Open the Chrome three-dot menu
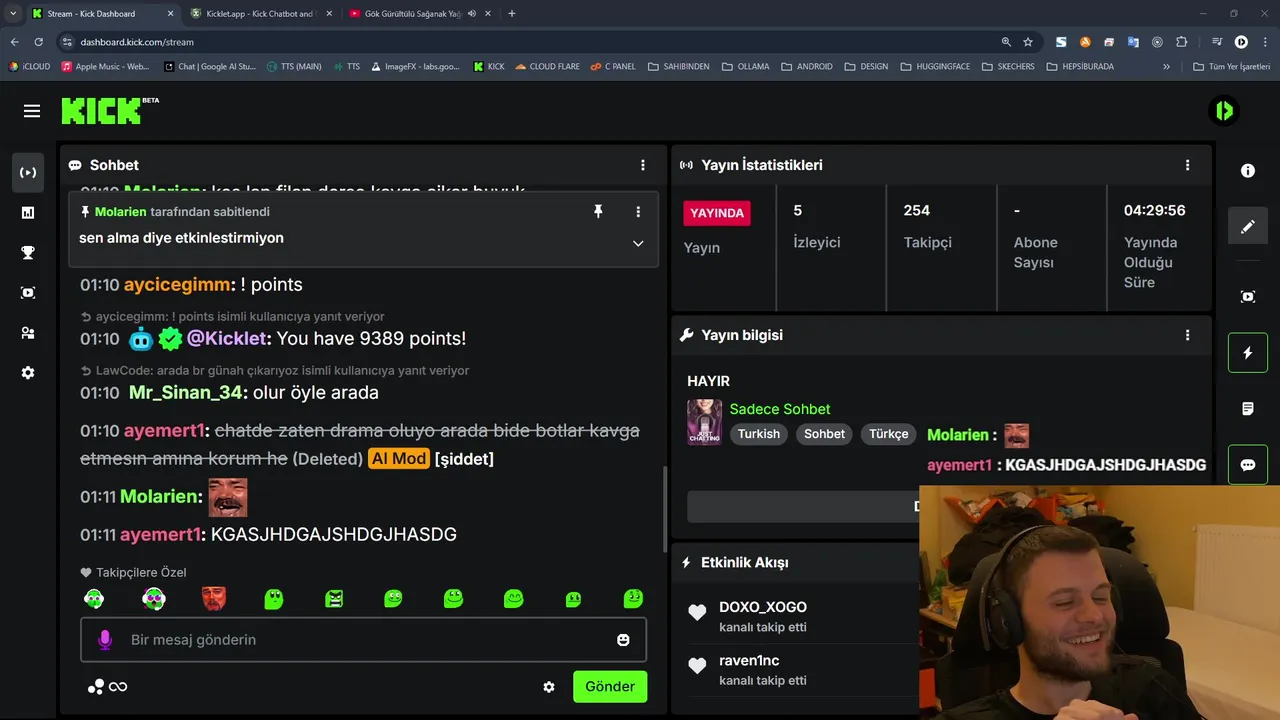The image size is (1280, 720). click(x=1265, y=42)
